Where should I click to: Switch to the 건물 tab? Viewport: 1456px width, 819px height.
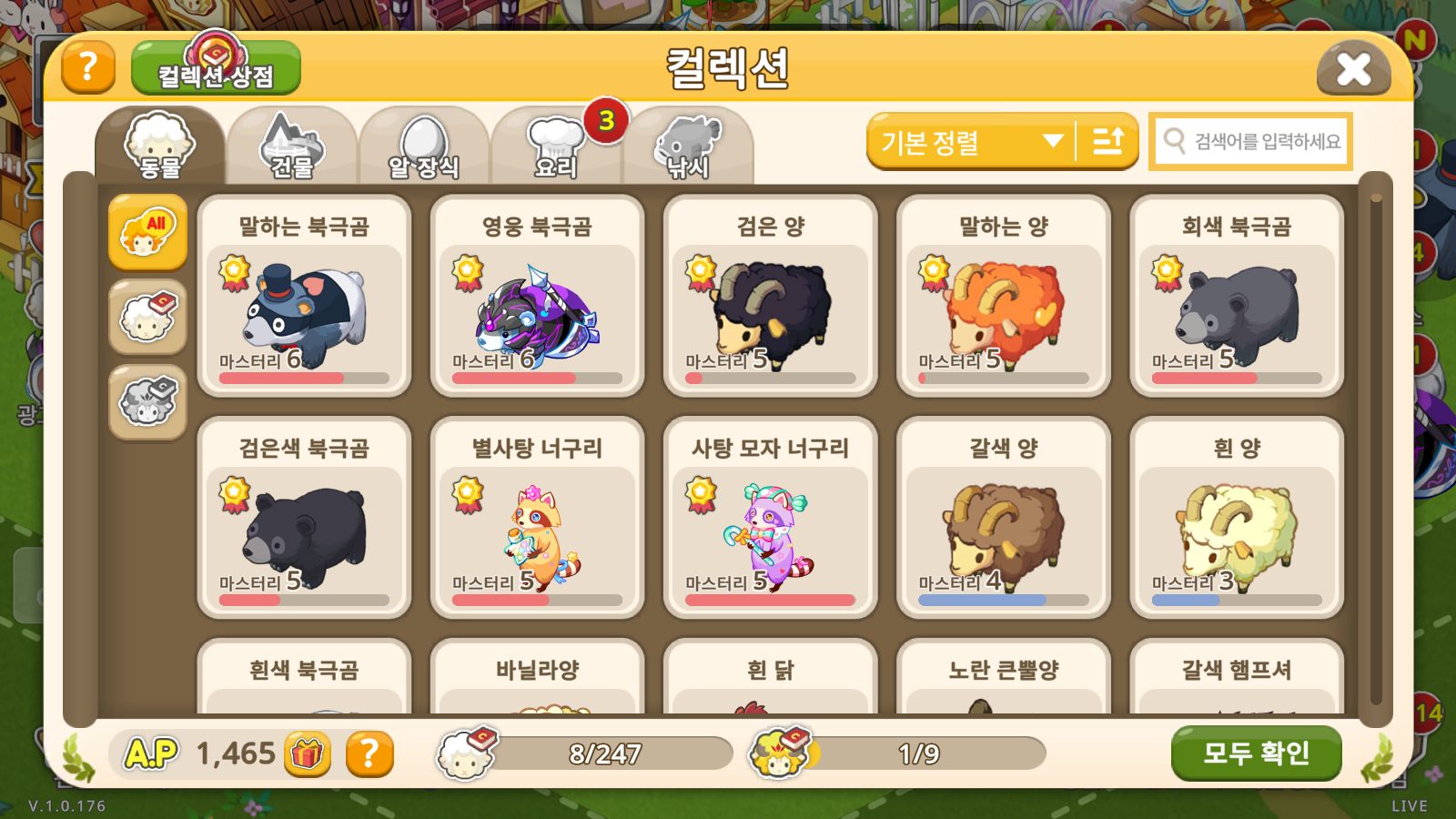291,146
